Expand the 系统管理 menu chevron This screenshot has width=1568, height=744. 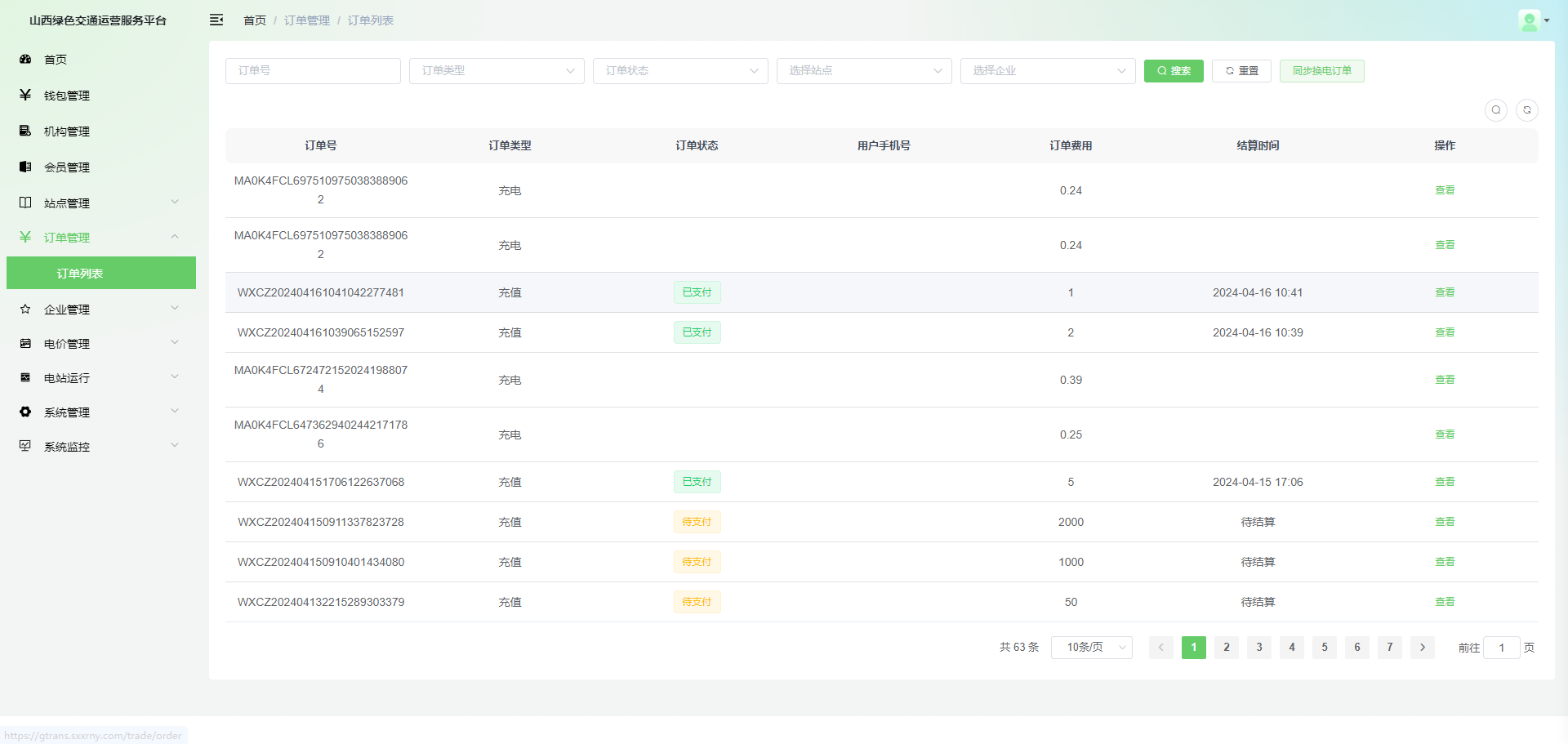pyautogui.click(x=175, y=411)
